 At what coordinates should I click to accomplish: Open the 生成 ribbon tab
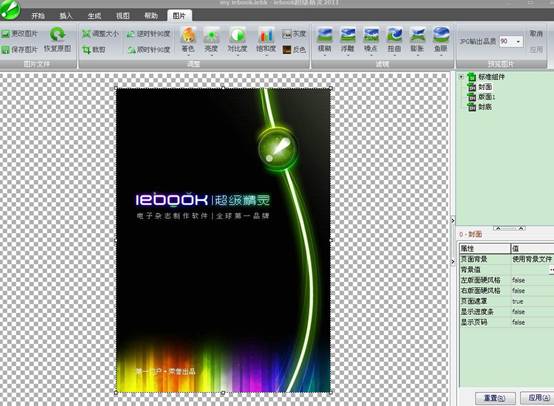pos(94,16)
